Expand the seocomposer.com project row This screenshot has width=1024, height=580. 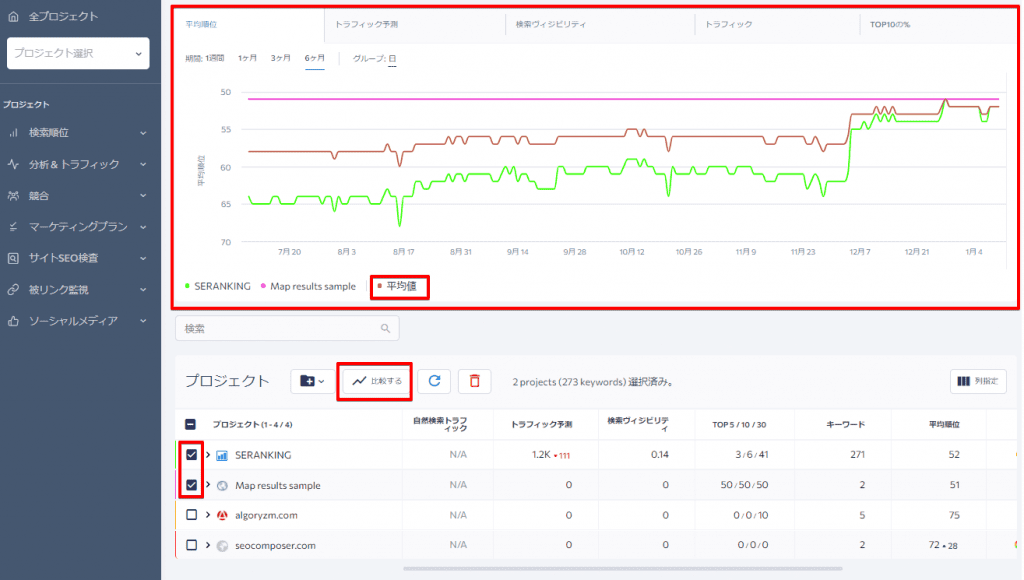pyautogui.click(x=208, y=545)
